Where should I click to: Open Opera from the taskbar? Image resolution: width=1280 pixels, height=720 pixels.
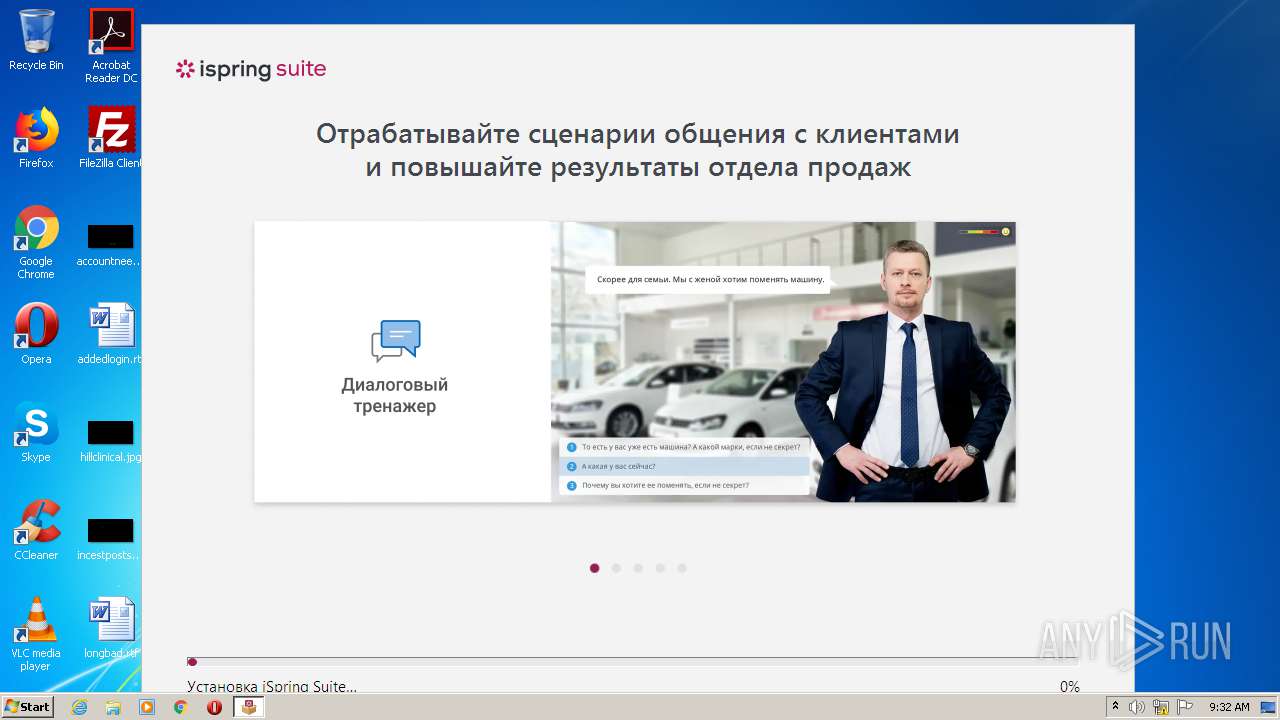[214, 707]
